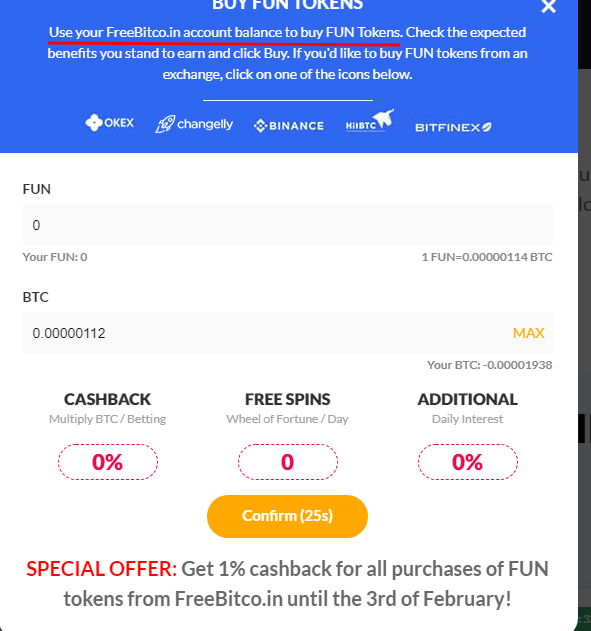Click the BUY FUN TOKENS title
The image size is (591, 631).
coord(287,5)
